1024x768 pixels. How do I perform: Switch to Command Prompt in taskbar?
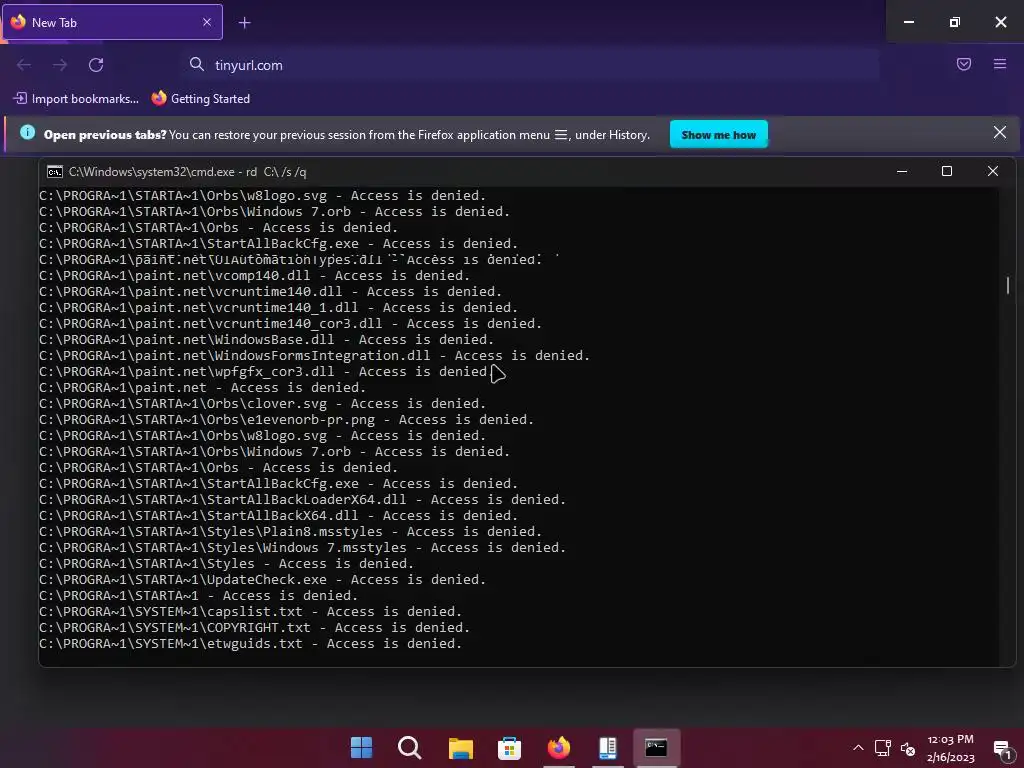coord(656,748)
